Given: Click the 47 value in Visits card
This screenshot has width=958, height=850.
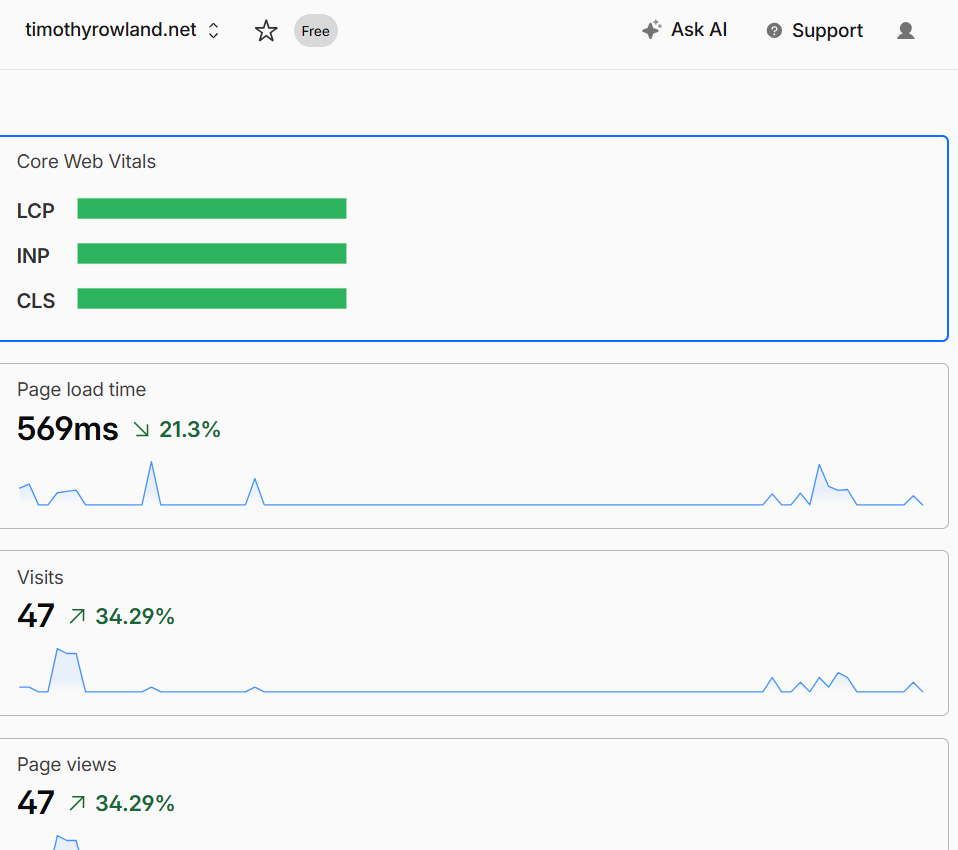Looking at the screenshot, I should coord(36,616).
